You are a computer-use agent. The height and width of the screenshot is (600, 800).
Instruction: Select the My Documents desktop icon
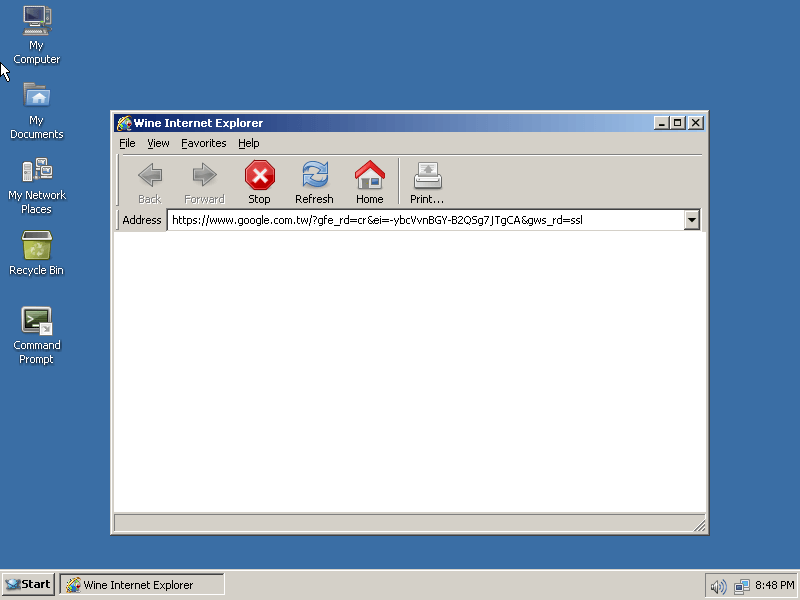click(36, 111)
